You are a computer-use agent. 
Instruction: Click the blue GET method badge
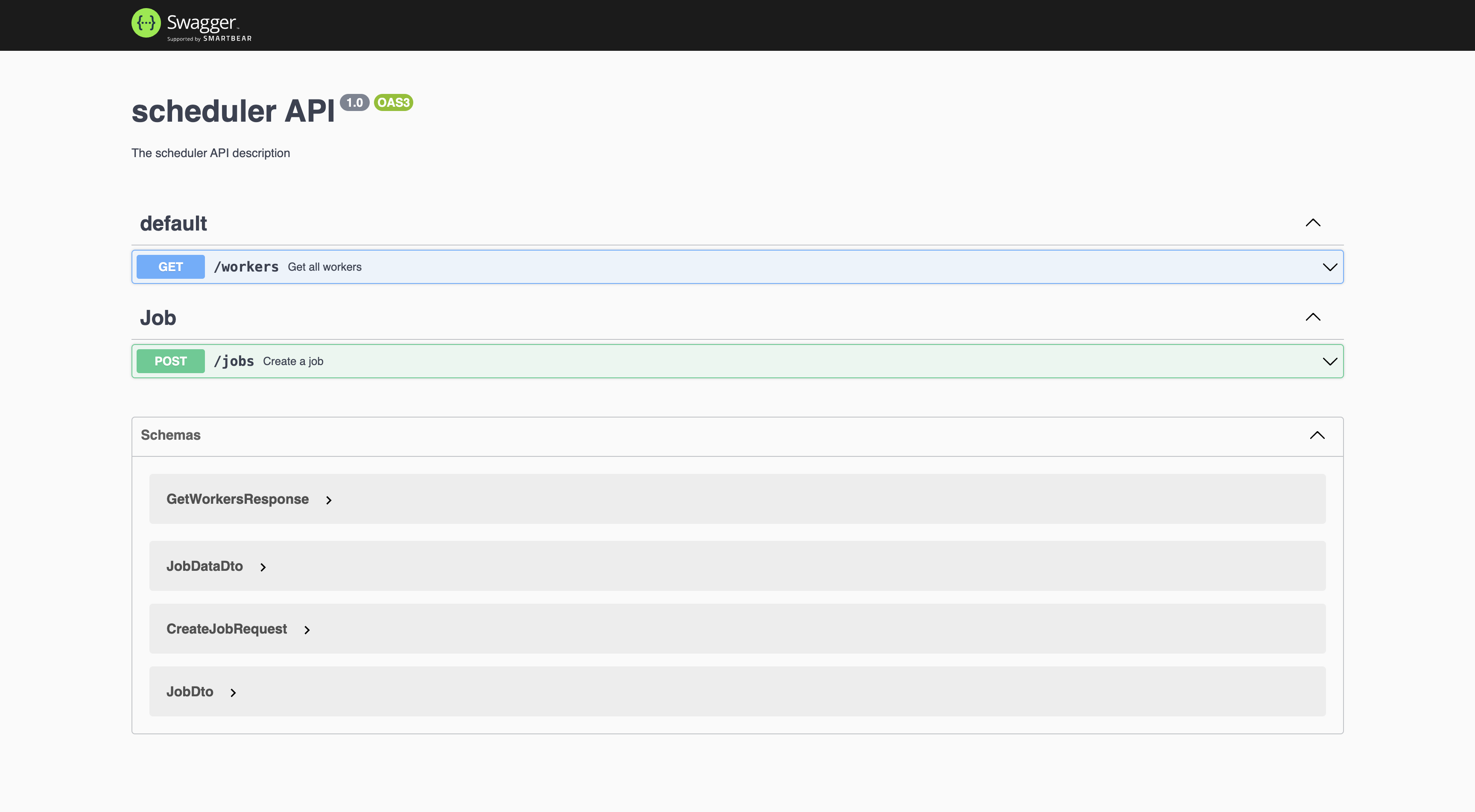click(171, 267)
